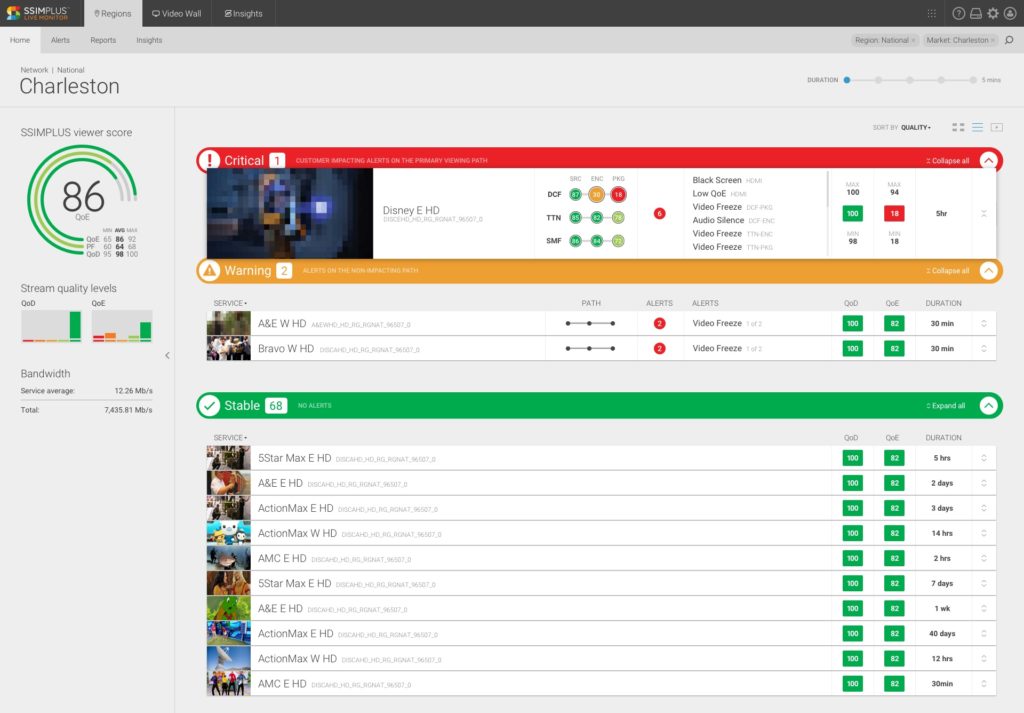
Task: Click Expand all in Stable section
Action: [946, 406]
